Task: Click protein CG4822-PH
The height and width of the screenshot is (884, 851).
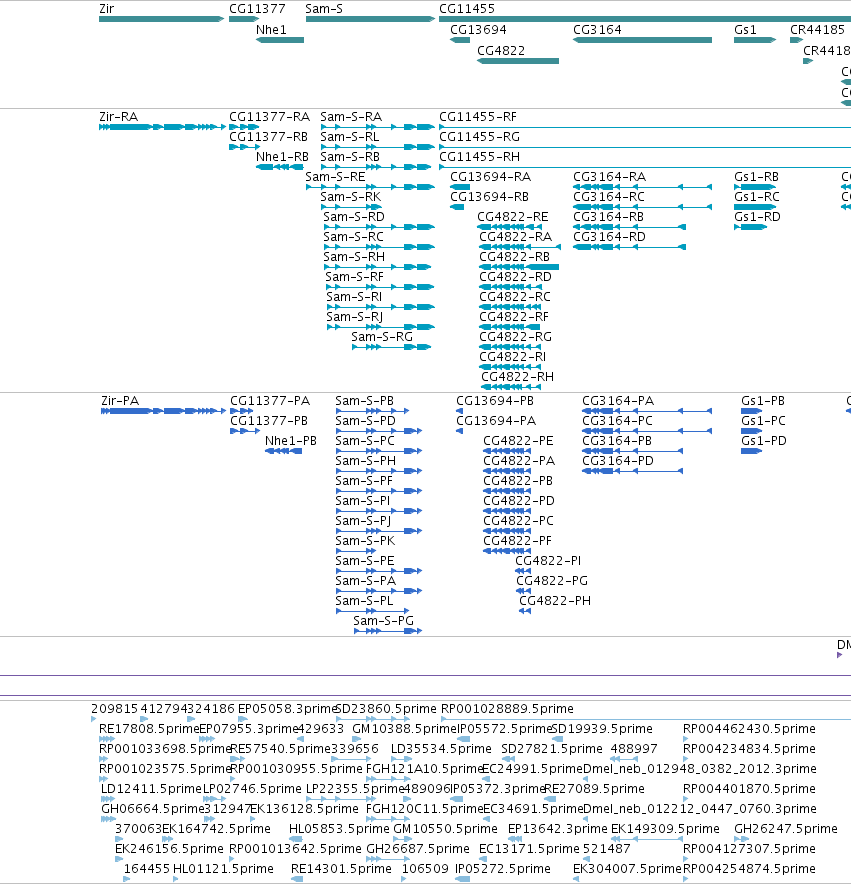Action: [525, 611]
